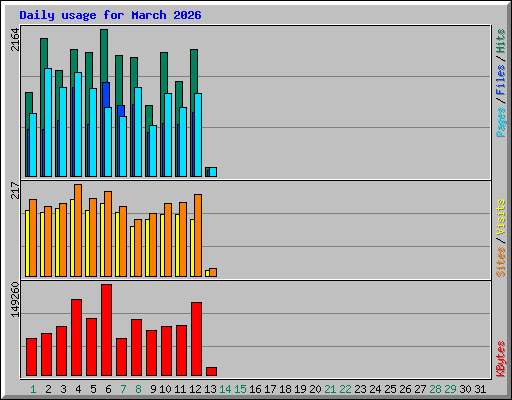
Task: Click the red KBytes bar for day 4
Action: tap(76, 337)
